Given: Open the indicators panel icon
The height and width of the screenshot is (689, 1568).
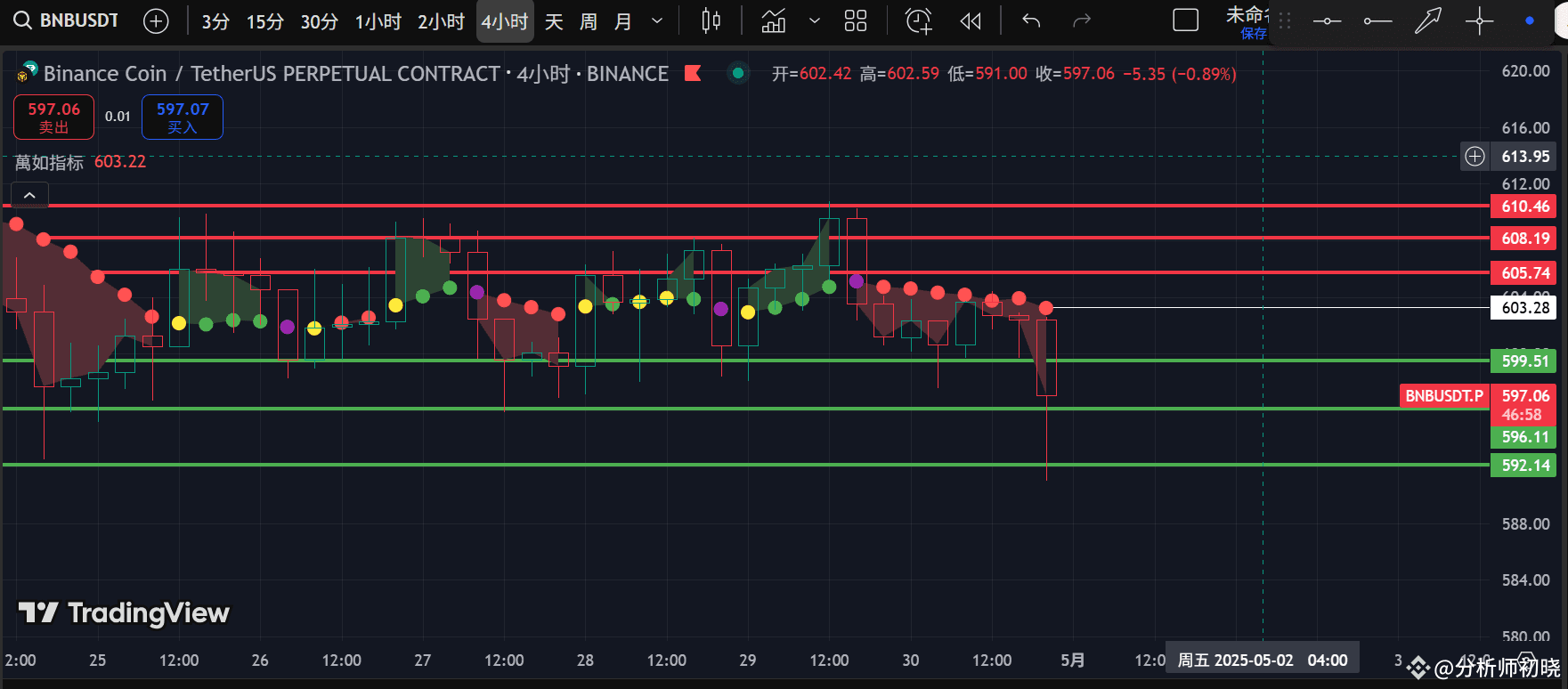Looking at the screenshot, I should (x=774, y=21).
